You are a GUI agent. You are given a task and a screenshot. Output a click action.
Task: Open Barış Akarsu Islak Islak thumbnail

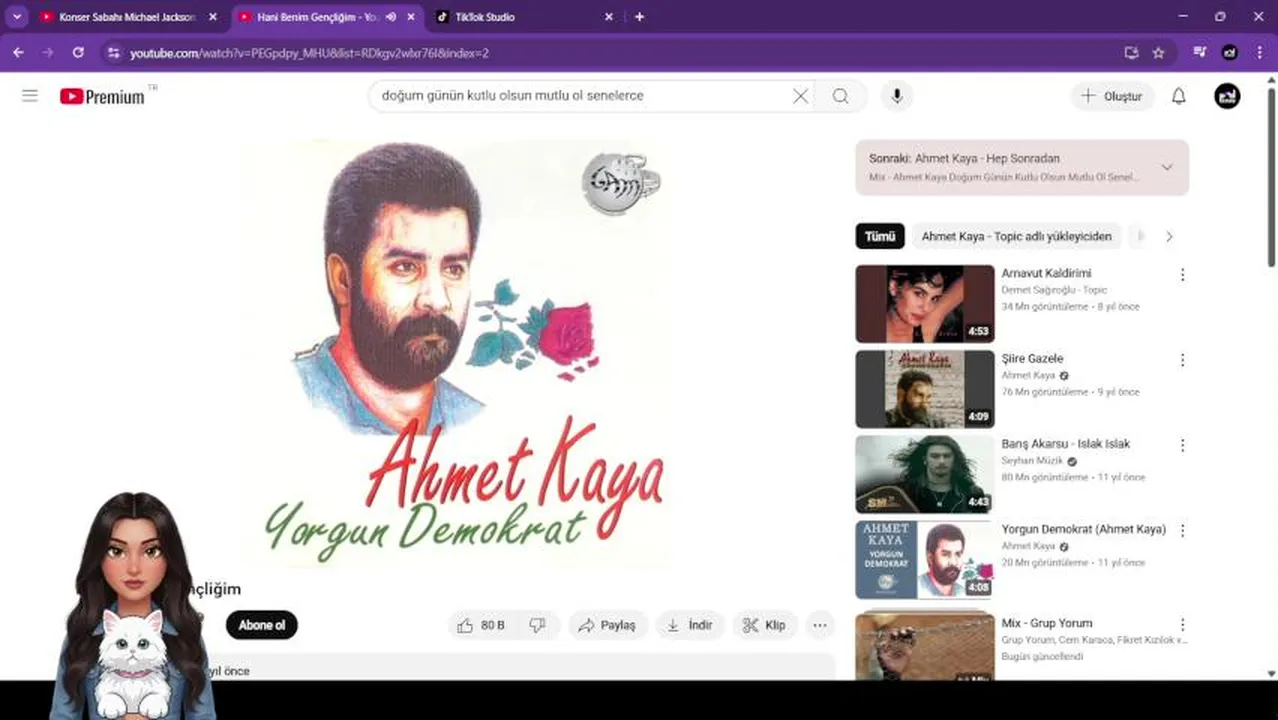pos(925,474)
